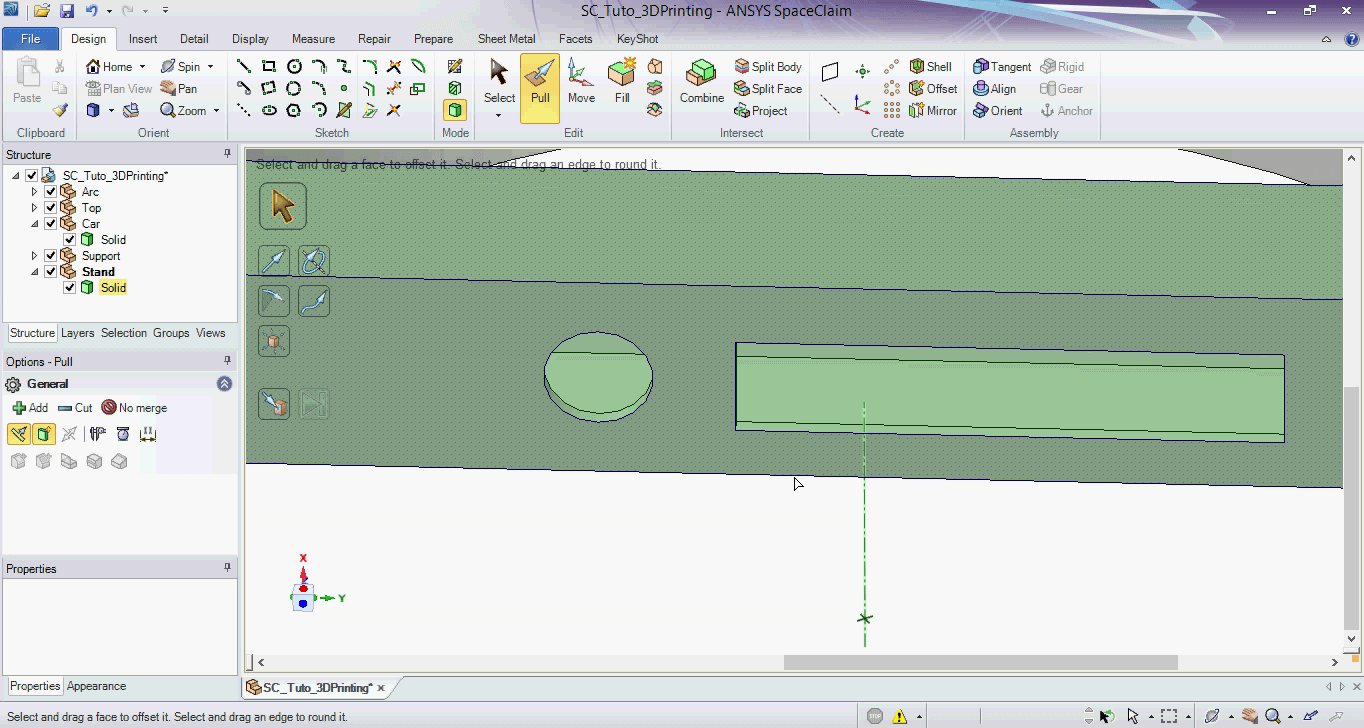Viewport: 1364px width, 728px height.
Task: Select the Mirror tool
Action: click(932, 111)
